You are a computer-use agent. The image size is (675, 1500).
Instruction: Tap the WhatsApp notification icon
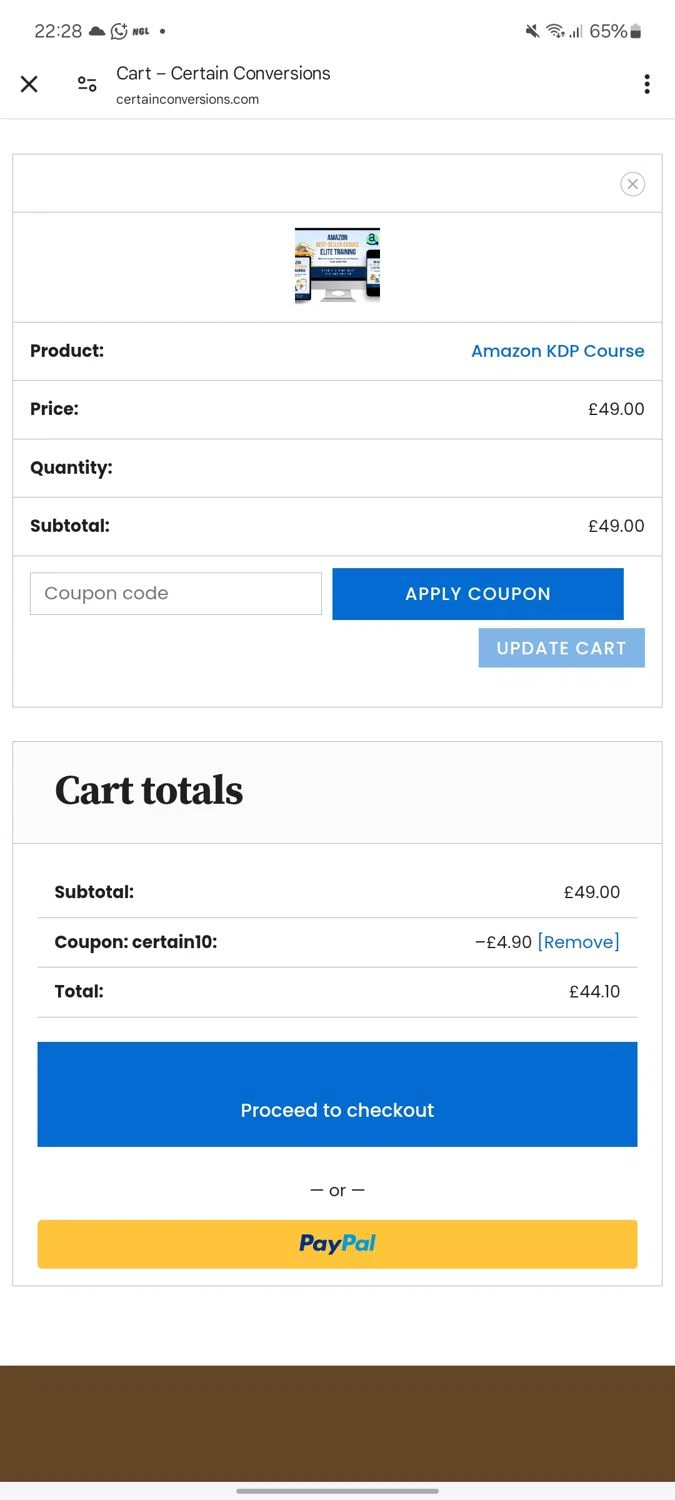click(119, 31)
